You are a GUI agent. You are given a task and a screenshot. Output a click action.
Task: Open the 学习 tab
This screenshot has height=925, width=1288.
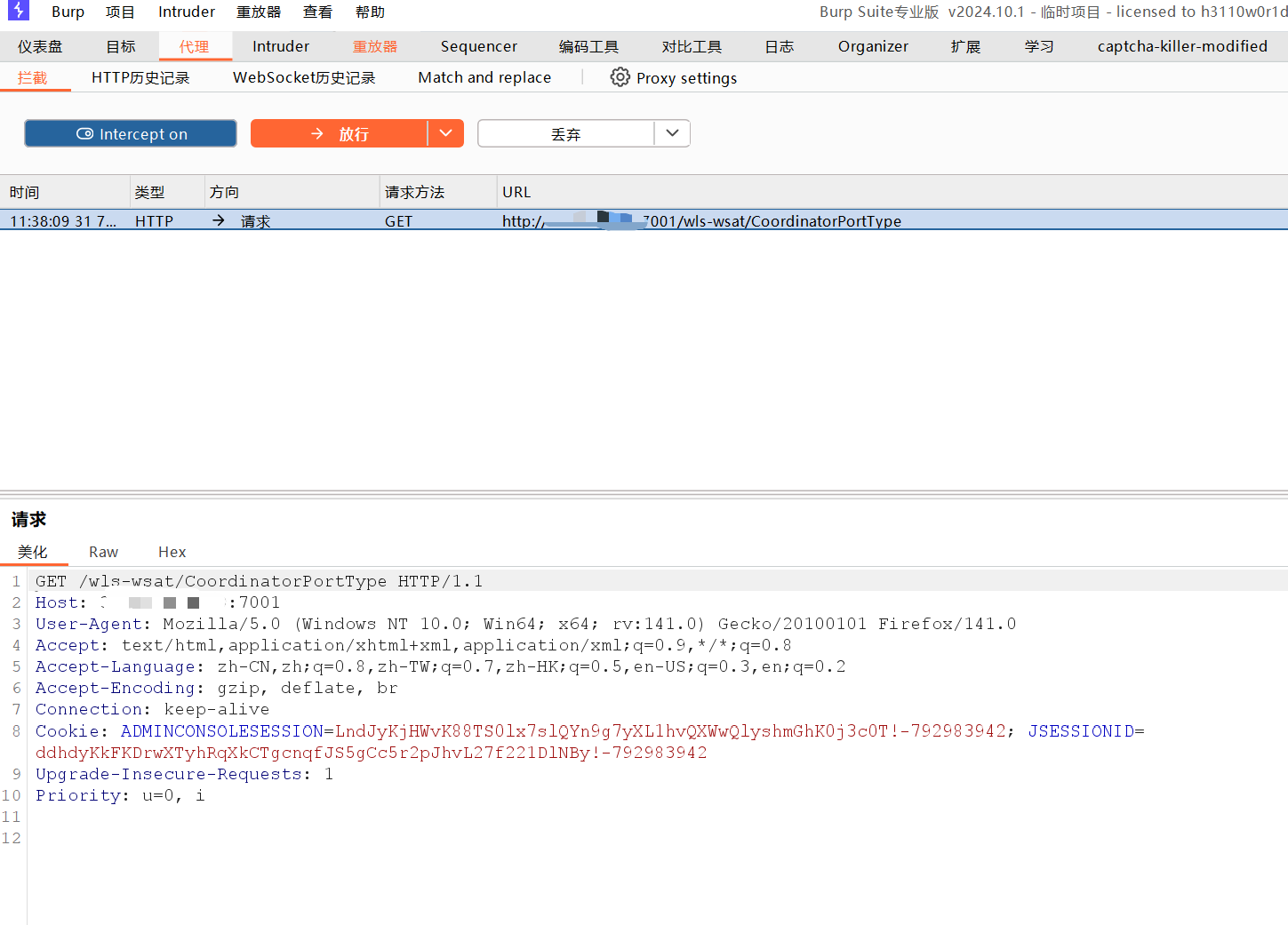(x=1039, y=46)
